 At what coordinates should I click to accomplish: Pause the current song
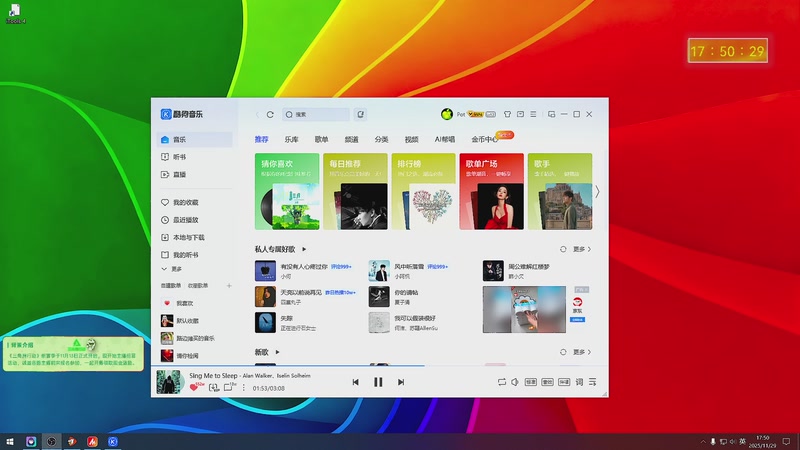pyautogui.click(x=378, y=382)
